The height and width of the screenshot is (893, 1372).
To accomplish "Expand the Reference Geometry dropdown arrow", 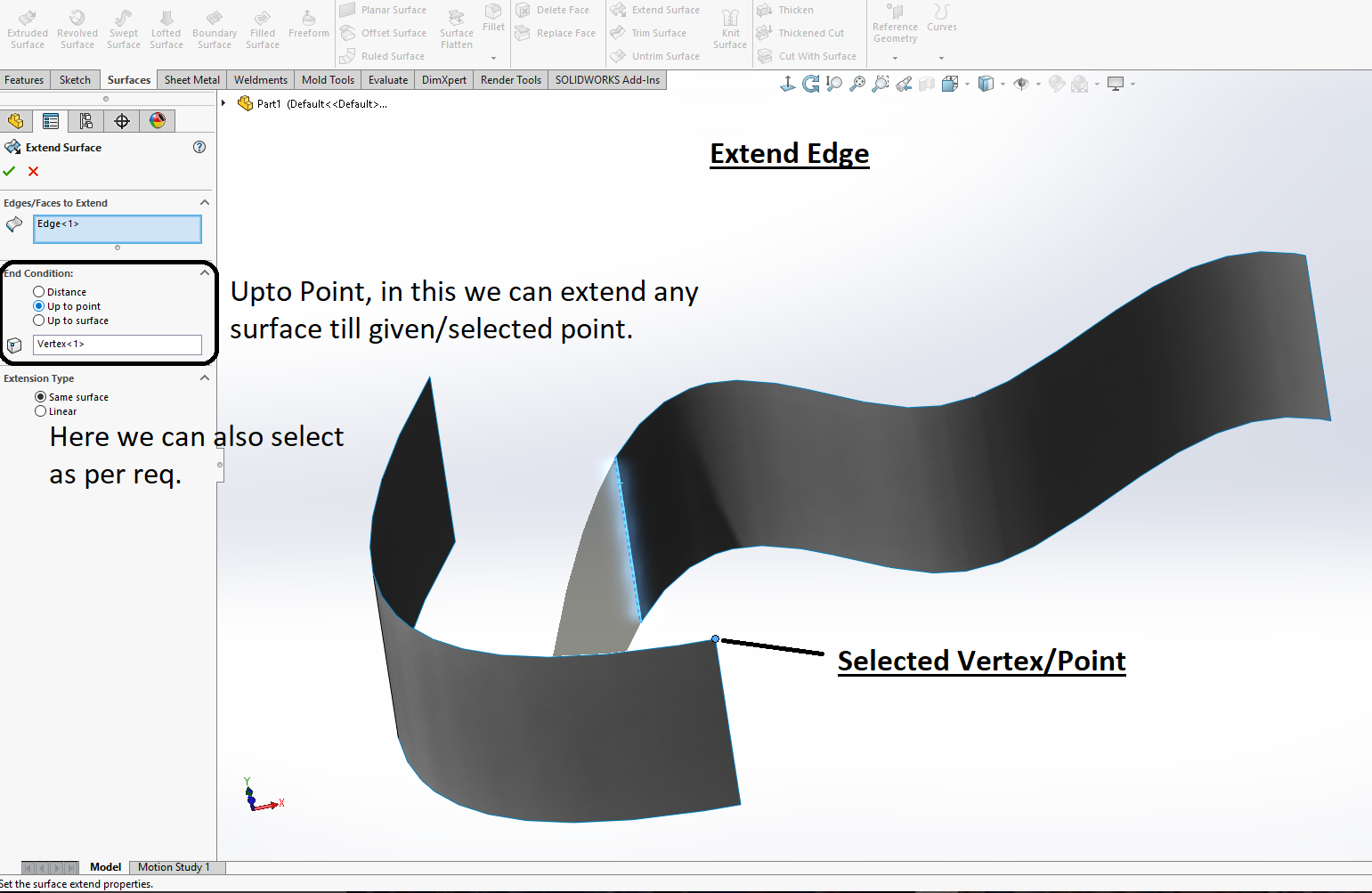I will (895, 59).
